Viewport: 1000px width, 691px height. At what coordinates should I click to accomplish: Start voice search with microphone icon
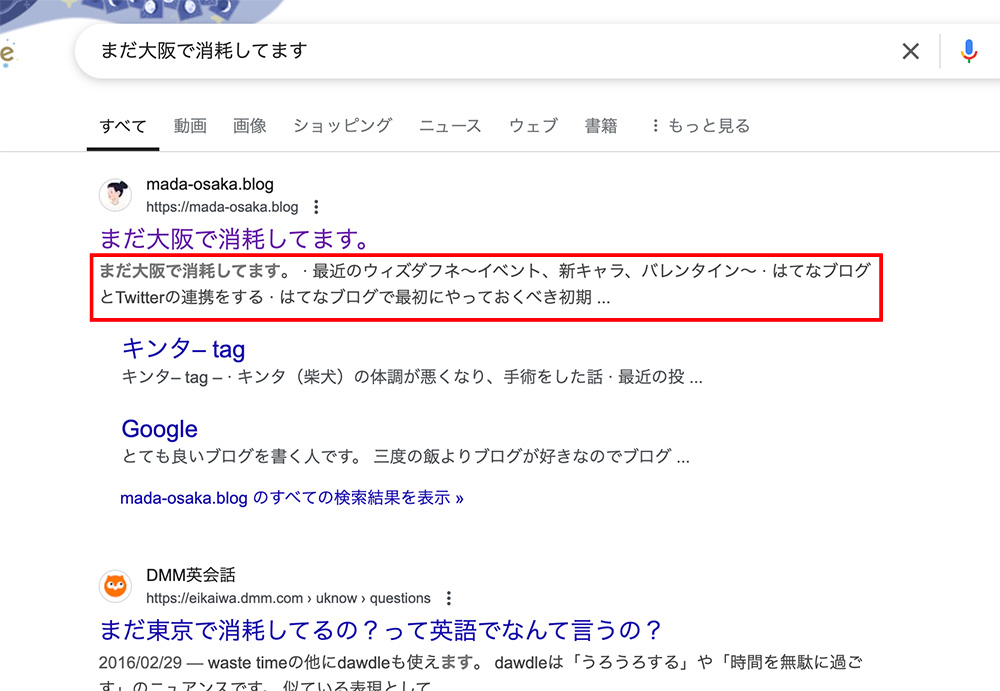click(x=969, y=51)
